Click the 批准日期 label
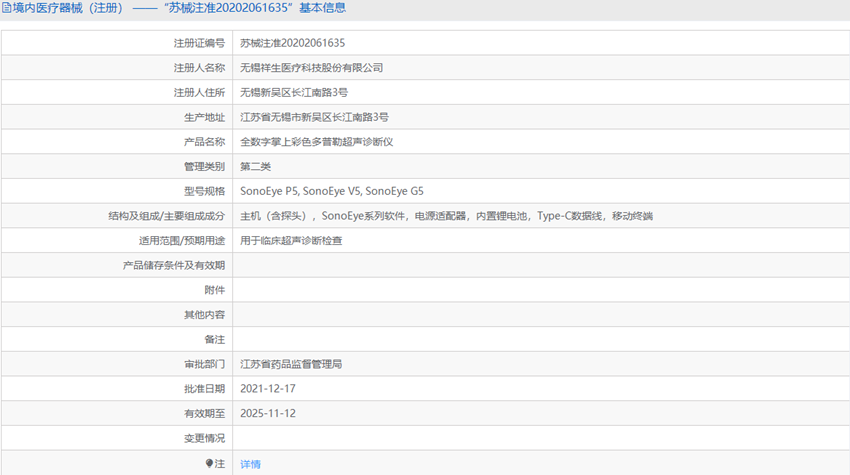 204,389
